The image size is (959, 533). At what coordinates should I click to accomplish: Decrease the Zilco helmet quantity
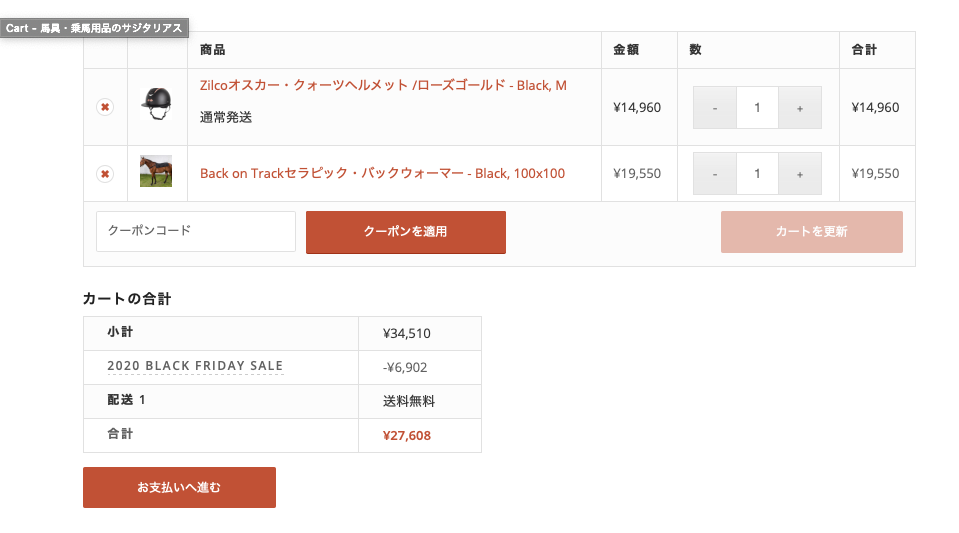point(714,108)
